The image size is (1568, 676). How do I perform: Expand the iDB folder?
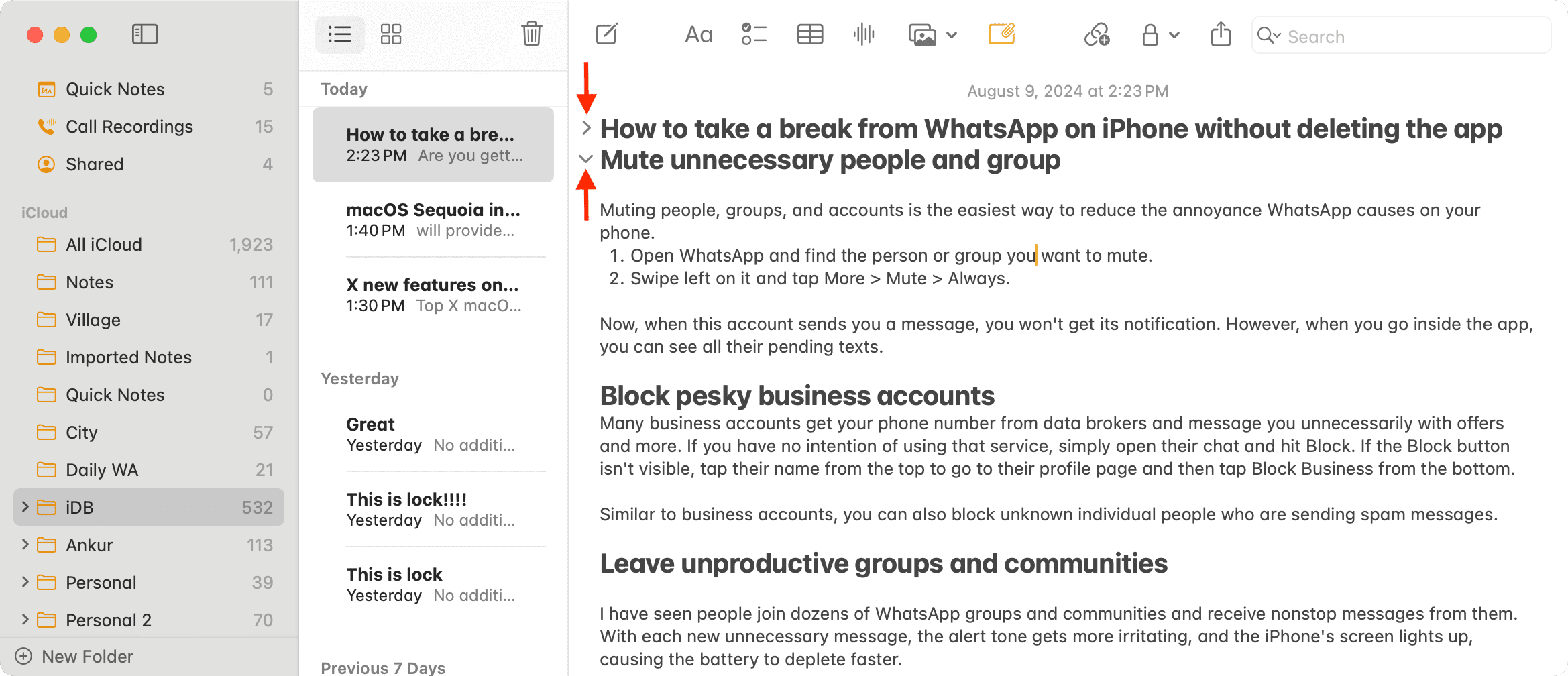(25, 507)
